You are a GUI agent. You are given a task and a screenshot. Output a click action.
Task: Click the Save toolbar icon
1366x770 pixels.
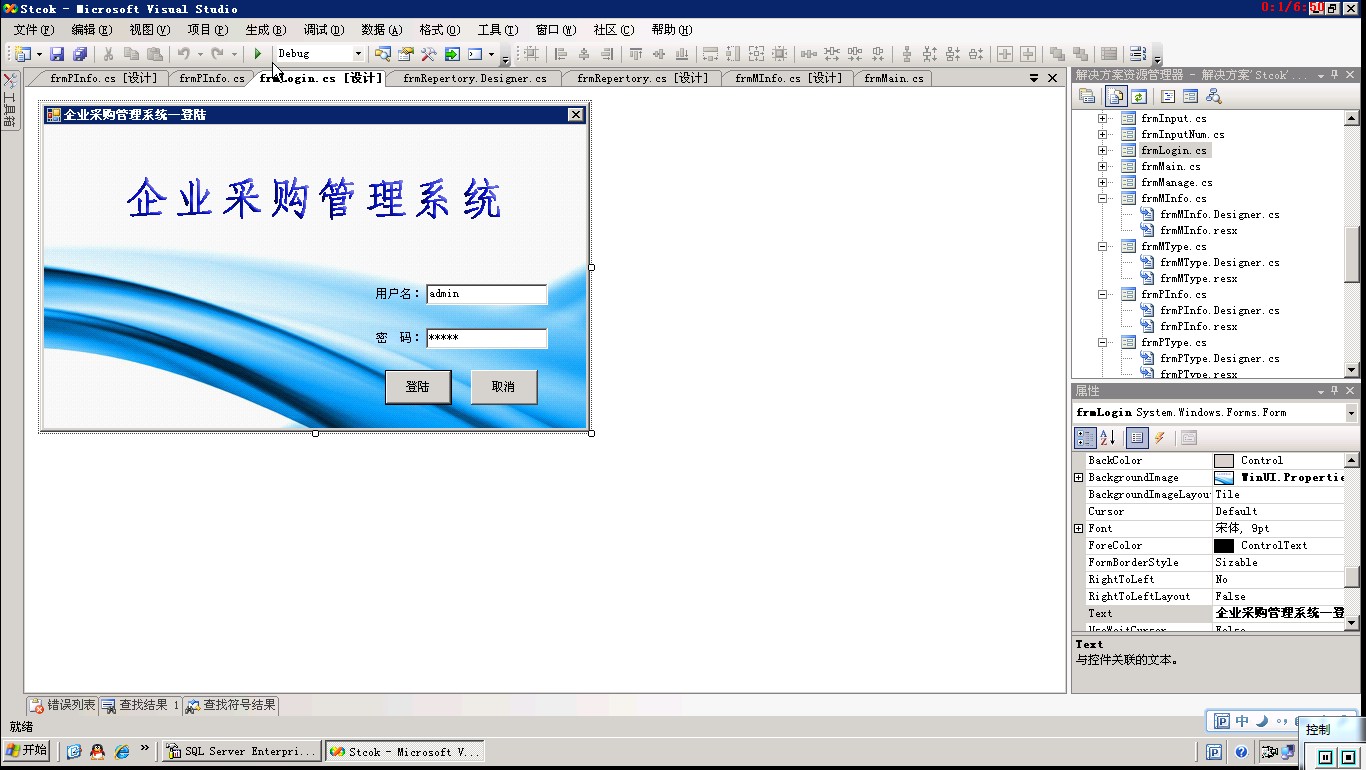tap(57, 54)
